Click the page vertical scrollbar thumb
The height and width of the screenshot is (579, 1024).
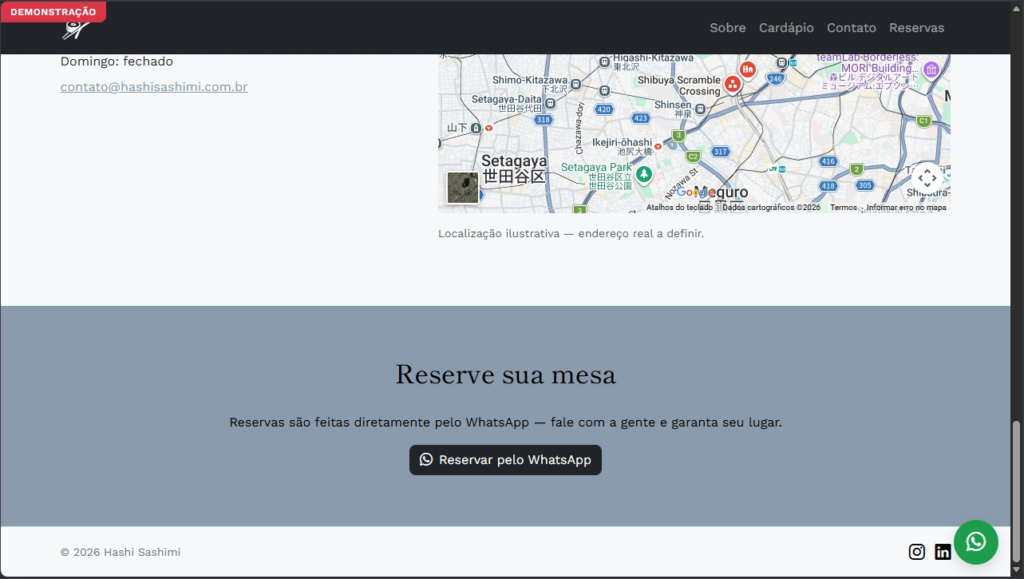(1016, 491)
